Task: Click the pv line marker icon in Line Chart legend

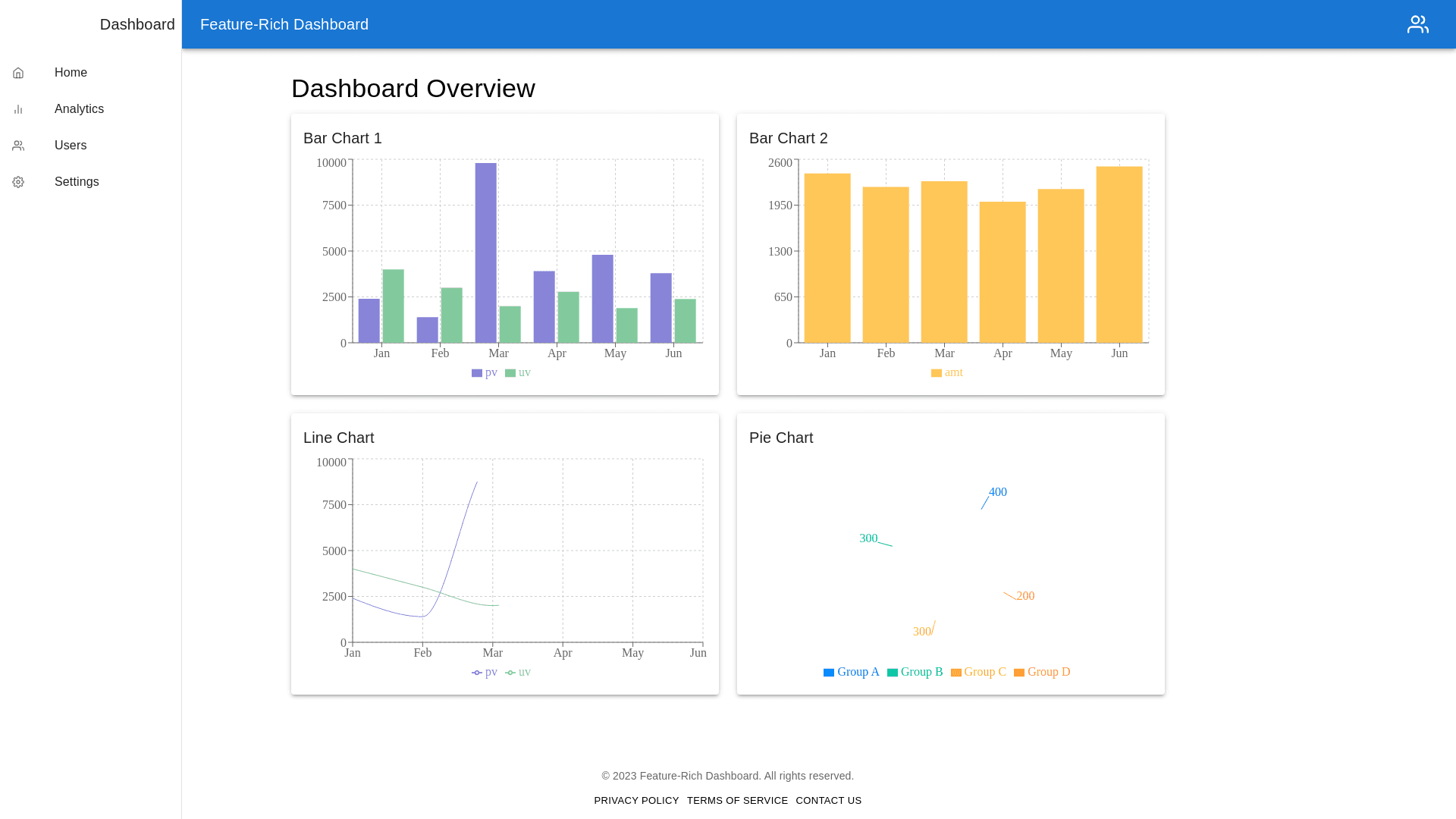Action: [477, 673]
